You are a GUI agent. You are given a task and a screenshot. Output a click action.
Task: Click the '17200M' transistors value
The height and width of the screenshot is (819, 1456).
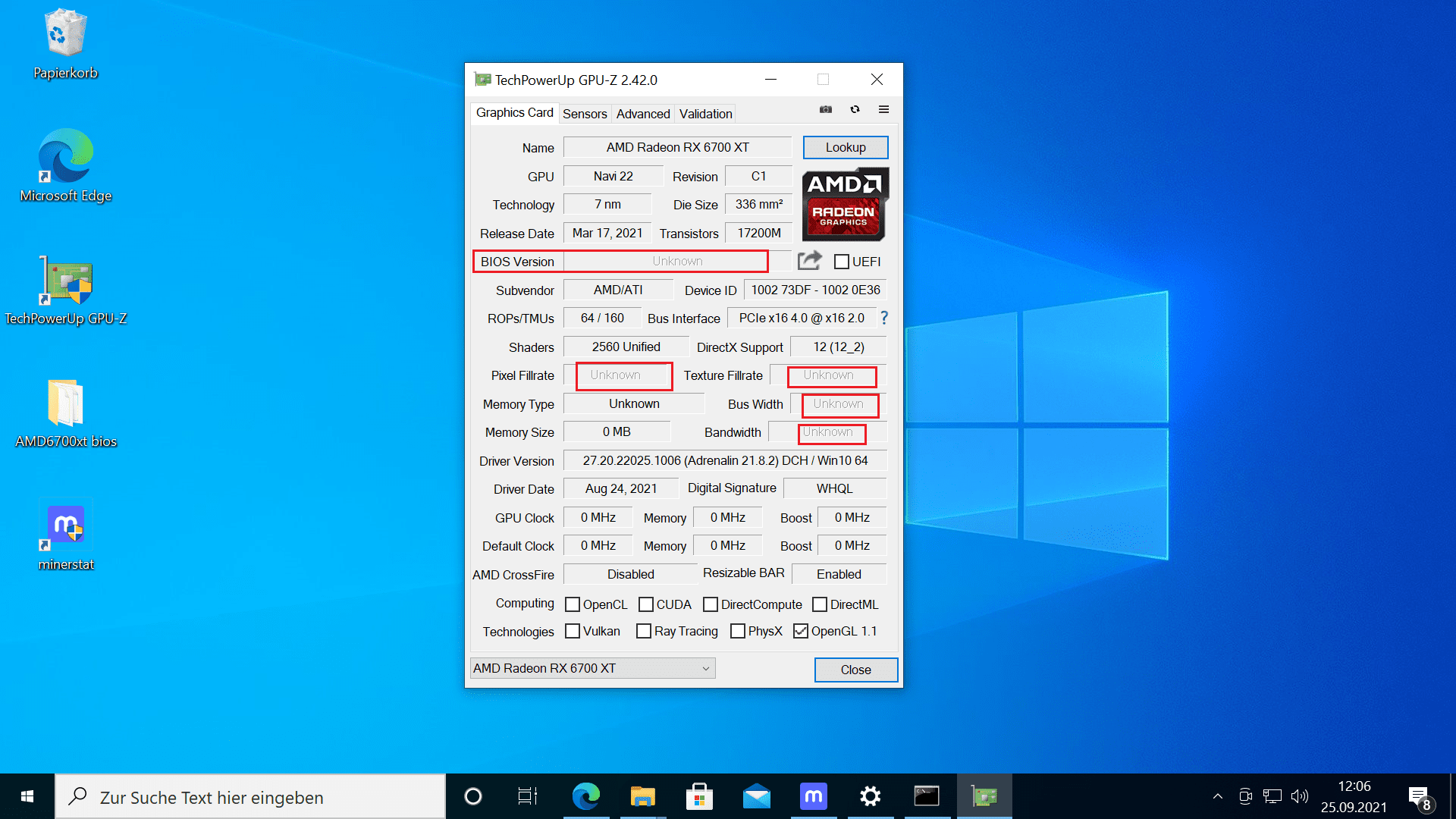click(759, 233)
